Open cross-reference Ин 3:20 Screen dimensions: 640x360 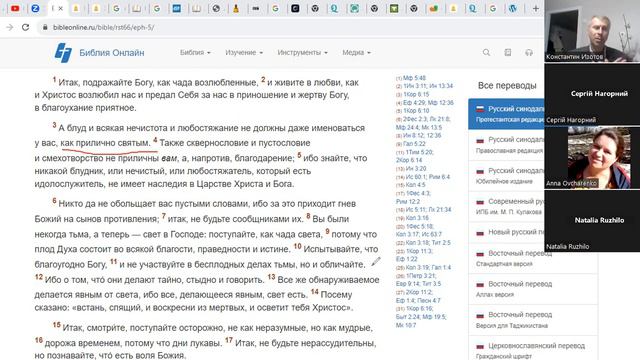(x=416, y=168)
